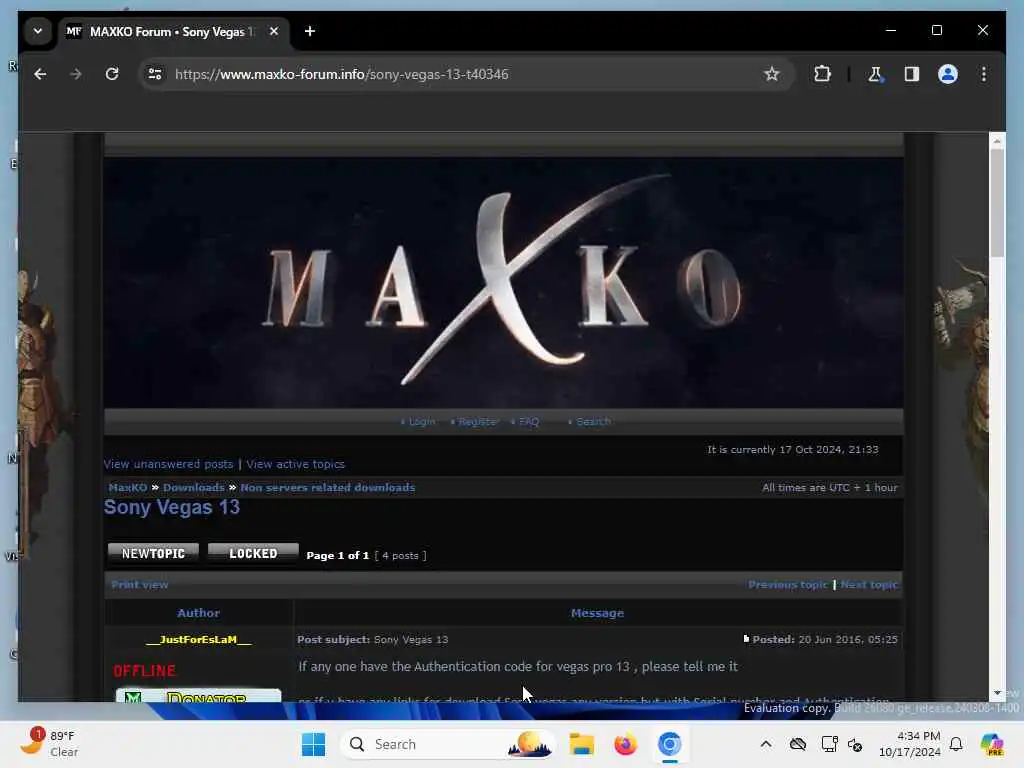Screen dimensions: 1024x768
Task: Open View active topics link
Action: pos(295,464)
